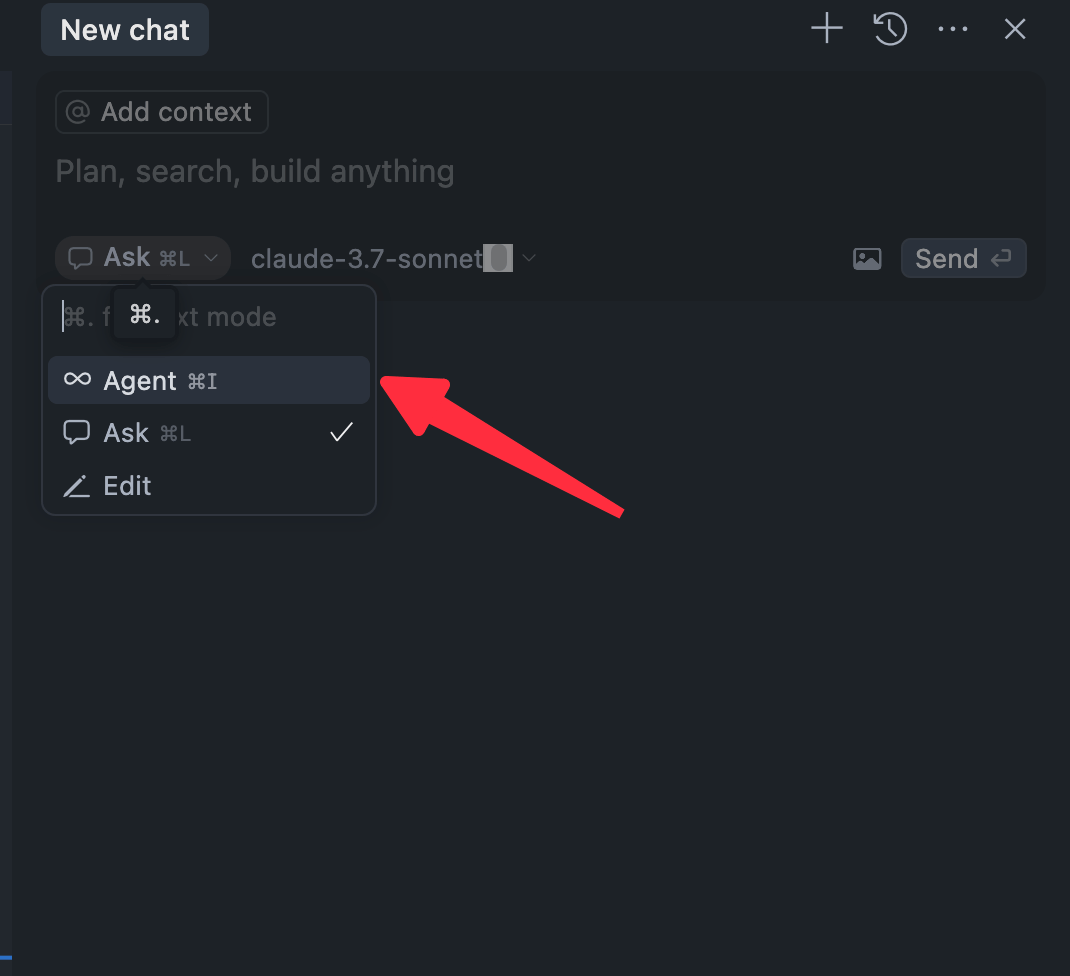
Task: Collapse the Ask mode selector dropdown
Action: tap(143, 258)
